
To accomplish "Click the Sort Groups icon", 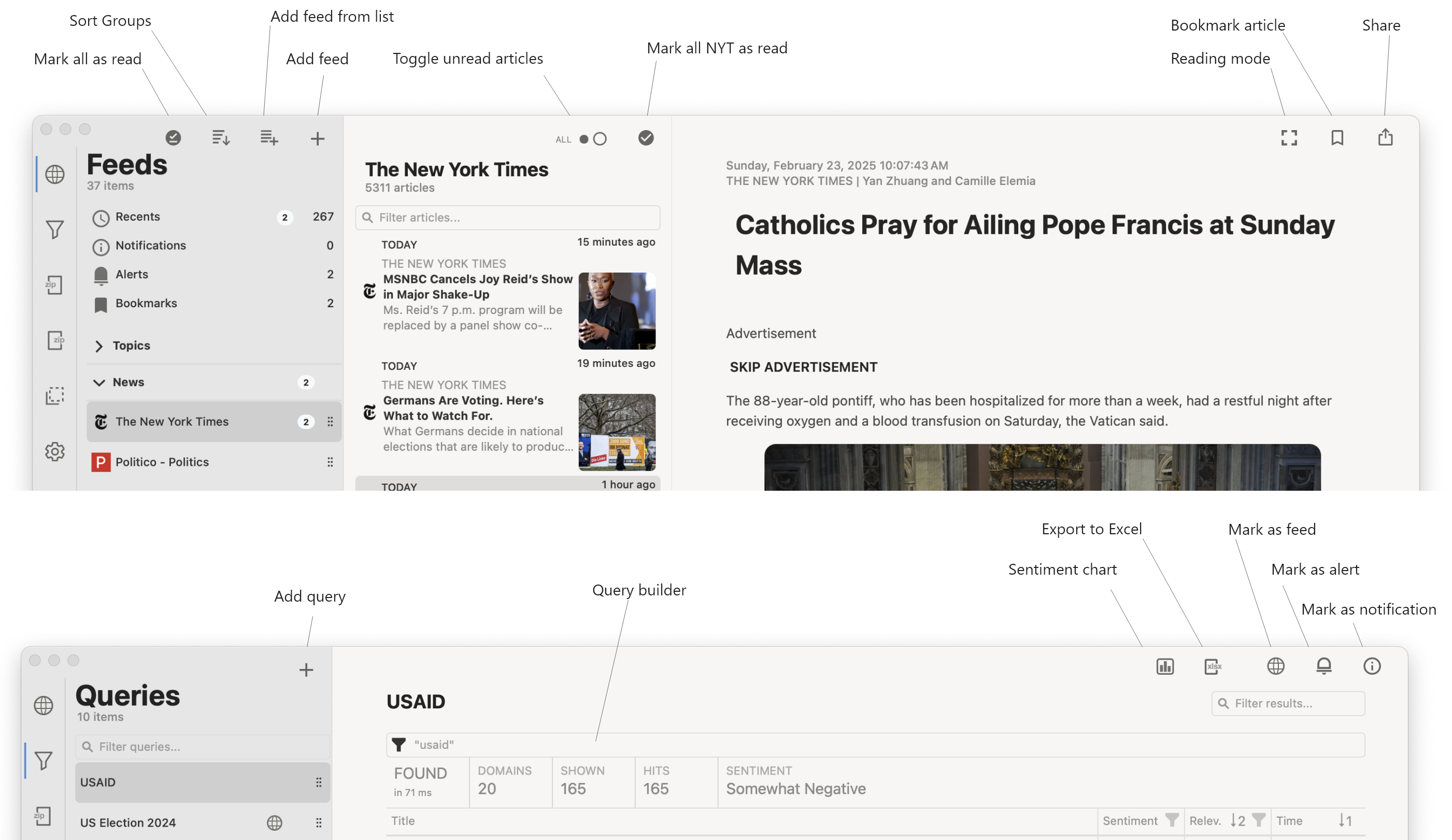I will pos(221,137).
